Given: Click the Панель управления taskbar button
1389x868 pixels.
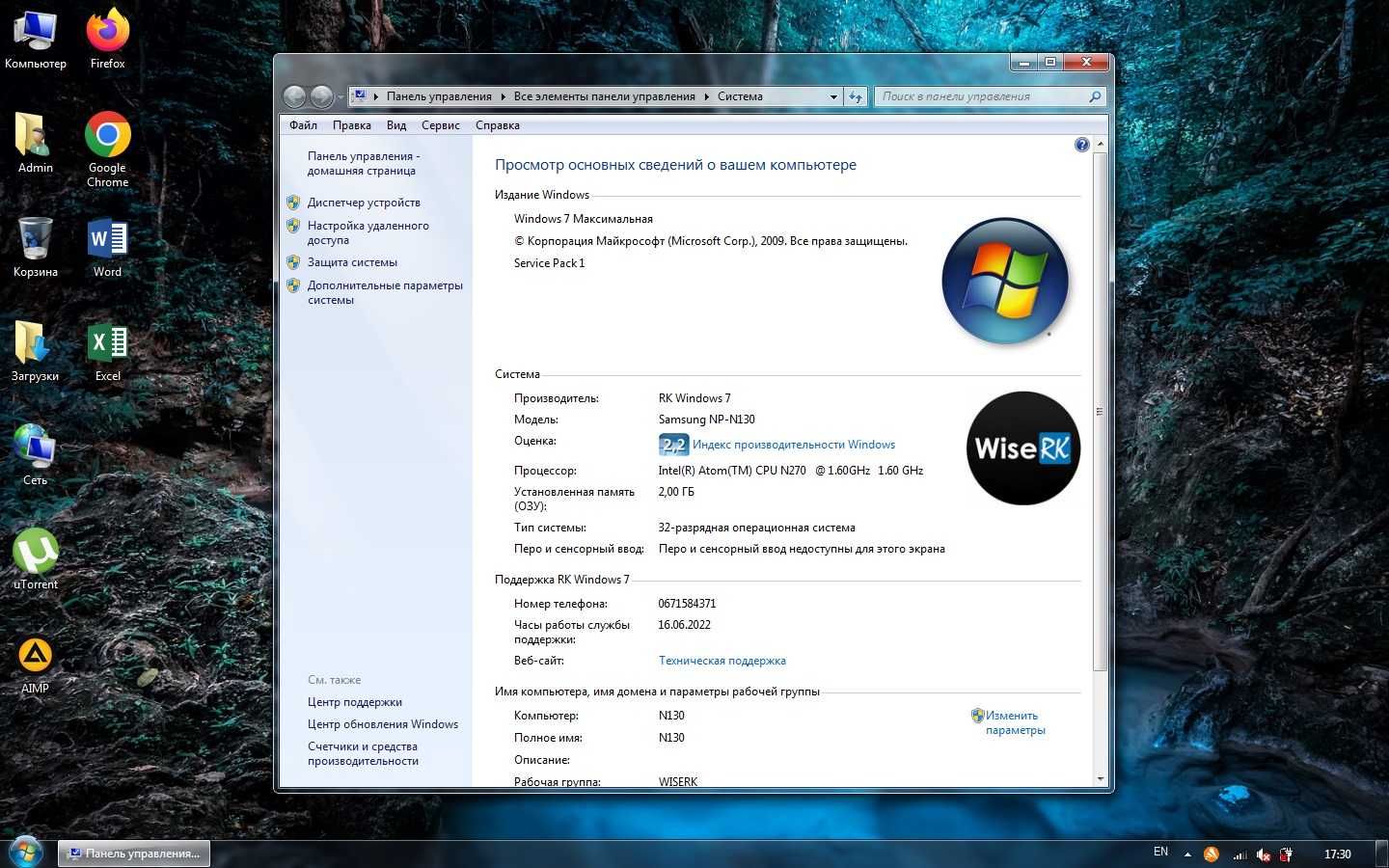Looking at the screenshot, I should pyautogui.click(x=134, y=854).
